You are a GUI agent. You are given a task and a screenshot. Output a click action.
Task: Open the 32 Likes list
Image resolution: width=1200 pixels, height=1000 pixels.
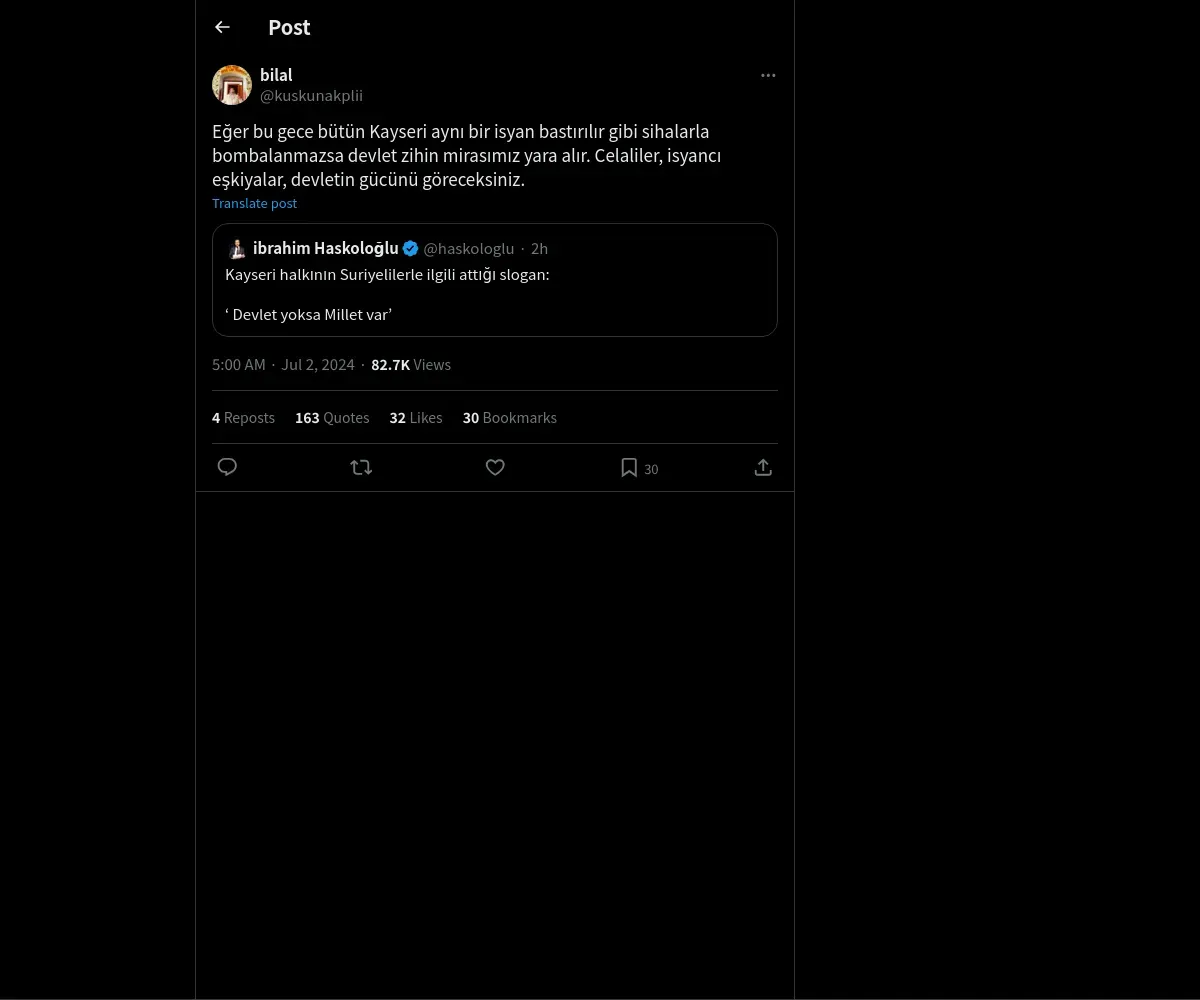[x=416, y=418]
